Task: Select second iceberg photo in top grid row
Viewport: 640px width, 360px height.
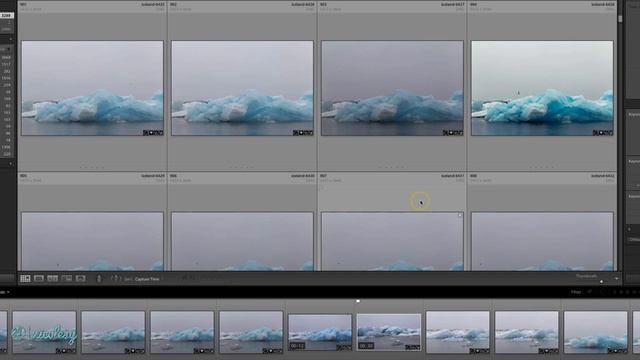Action: tap(242, 88)
